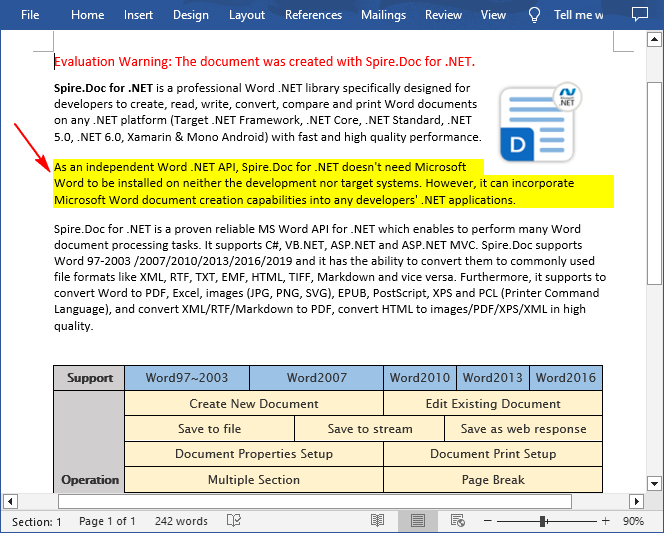The image size is (664, 533).
Task: Click the Save as web response cell
Action: (523, 429)
